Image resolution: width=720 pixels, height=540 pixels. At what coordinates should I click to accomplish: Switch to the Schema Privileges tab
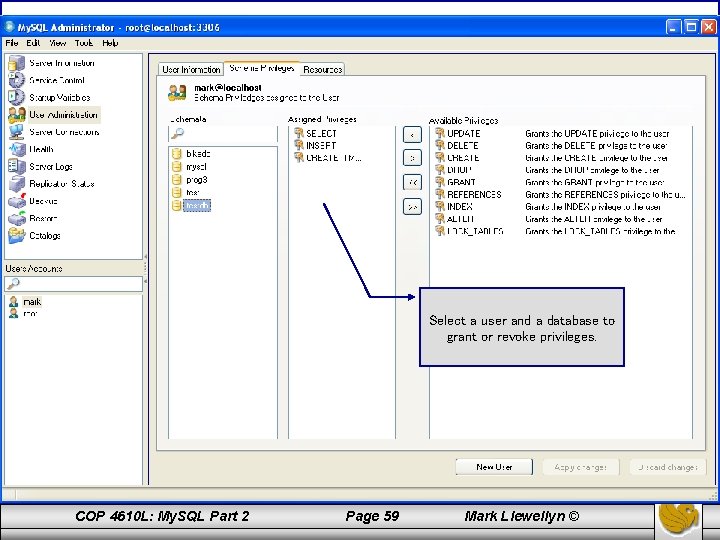point(262,68)
